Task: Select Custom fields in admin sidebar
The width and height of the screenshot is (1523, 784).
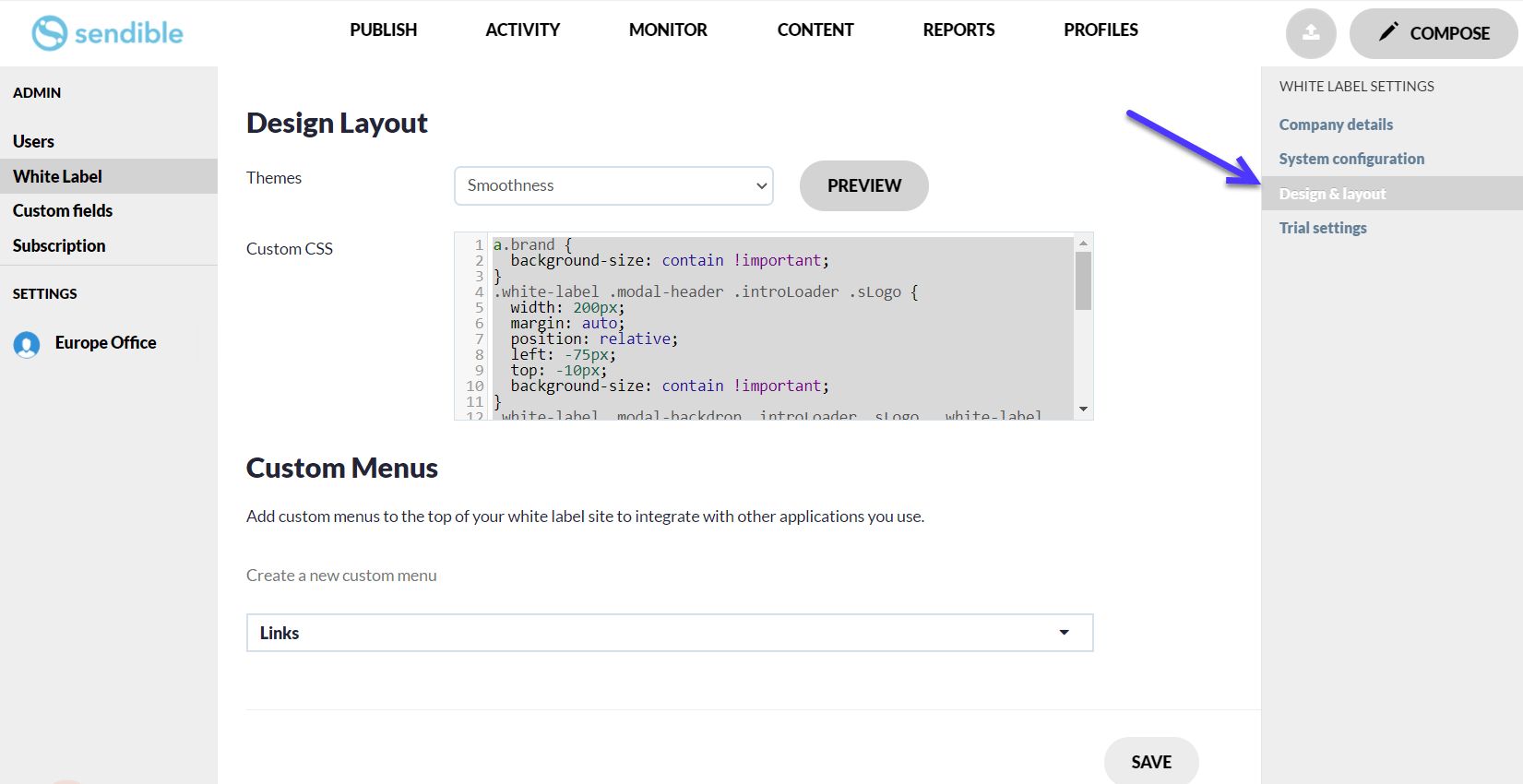Action: coord(63,210)
